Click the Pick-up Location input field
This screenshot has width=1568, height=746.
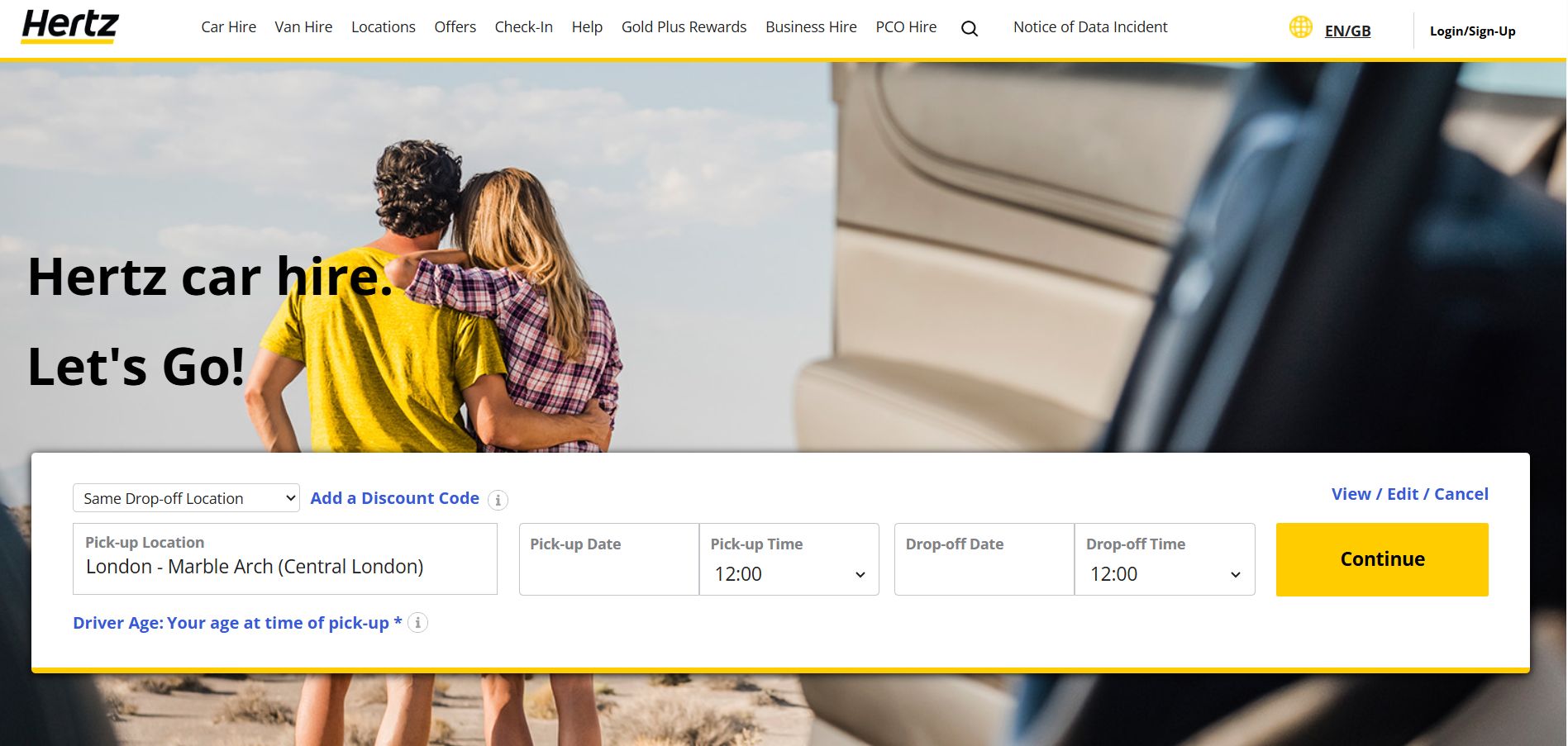(285, 567)
